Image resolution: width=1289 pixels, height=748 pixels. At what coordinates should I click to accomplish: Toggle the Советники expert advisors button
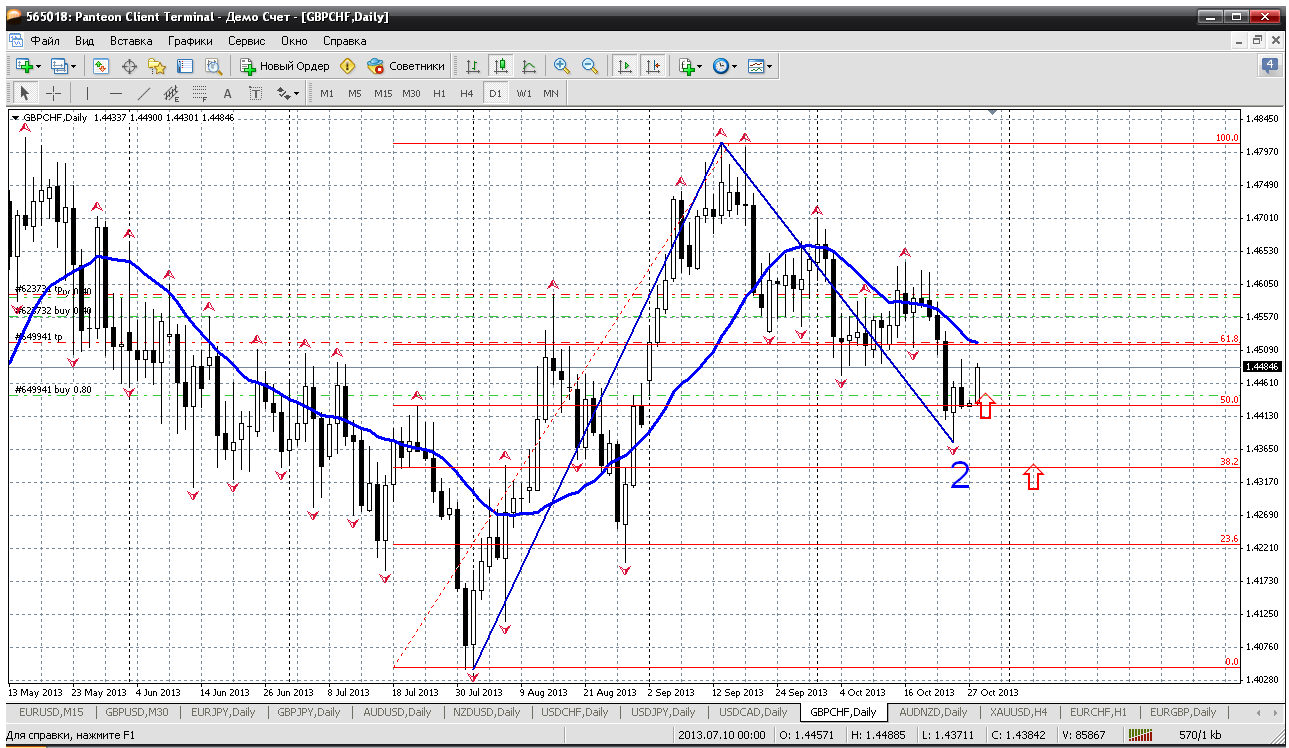(406, 66)
